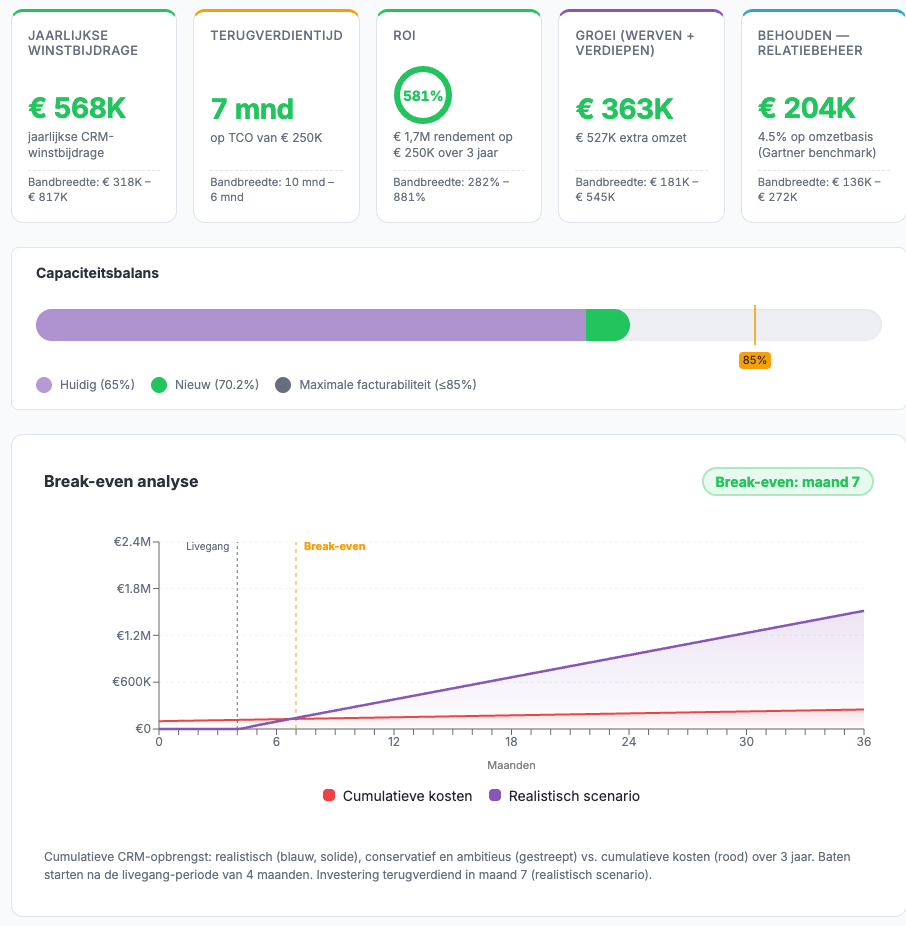
Task: Click the ROI 581% circular gauge
Action: point(422,96)
